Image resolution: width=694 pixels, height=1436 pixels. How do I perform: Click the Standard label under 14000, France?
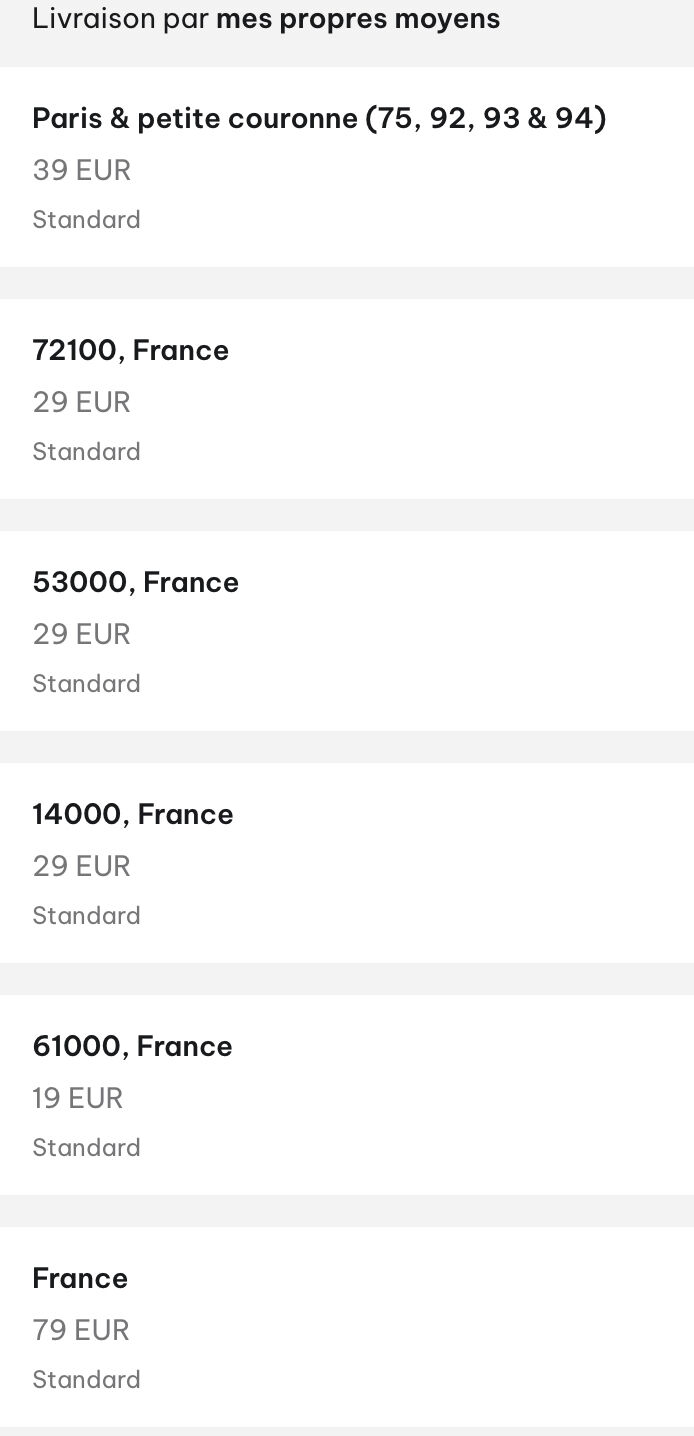pyautogui.click(x=87, y=915)
